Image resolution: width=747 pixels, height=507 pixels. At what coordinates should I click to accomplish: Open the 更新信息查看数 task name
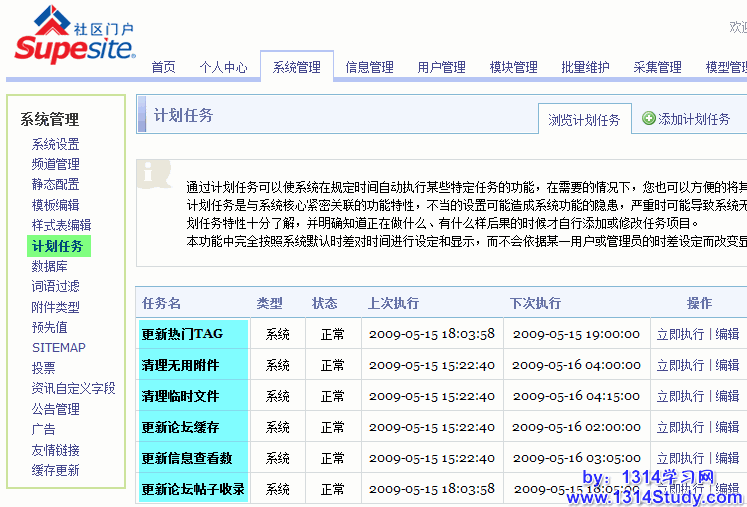coord(187,458)
